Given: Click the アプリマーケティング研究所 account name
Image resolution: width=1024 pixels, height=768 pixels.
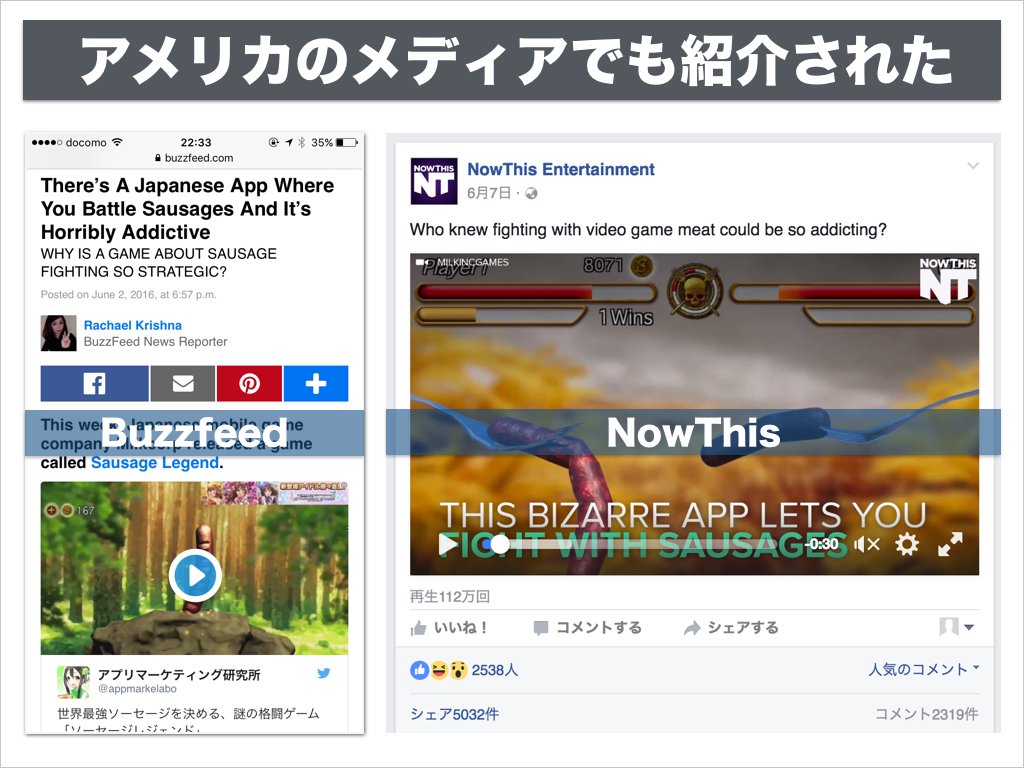Looking at the screenshot, I should 179,675.
